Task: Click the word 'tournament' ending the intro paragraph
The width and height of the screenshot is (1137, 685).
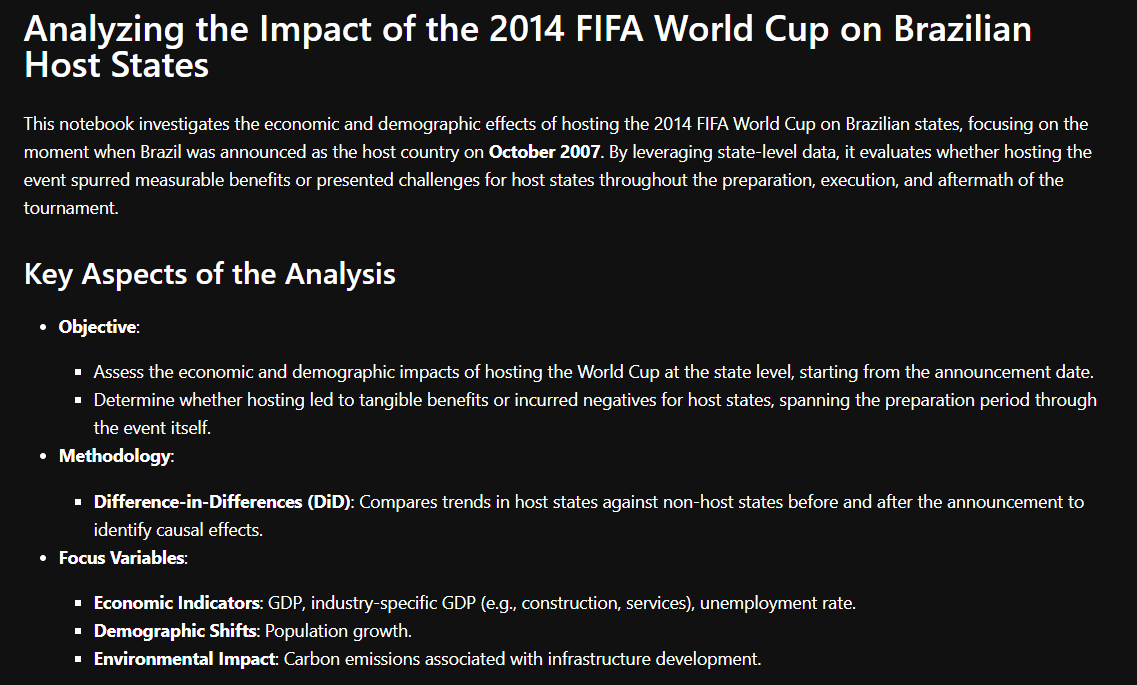Action: click(70, 208)
